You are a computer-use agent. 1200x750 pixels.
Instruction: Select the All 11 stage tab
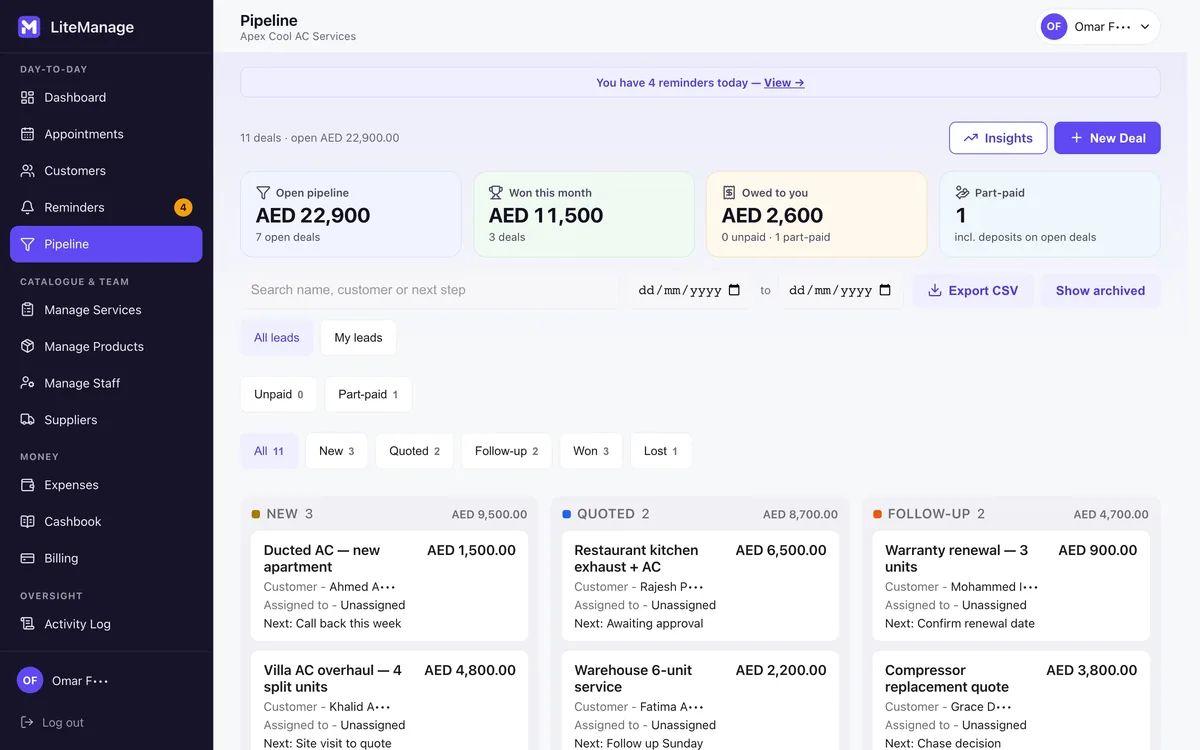[x=269, y=451]
